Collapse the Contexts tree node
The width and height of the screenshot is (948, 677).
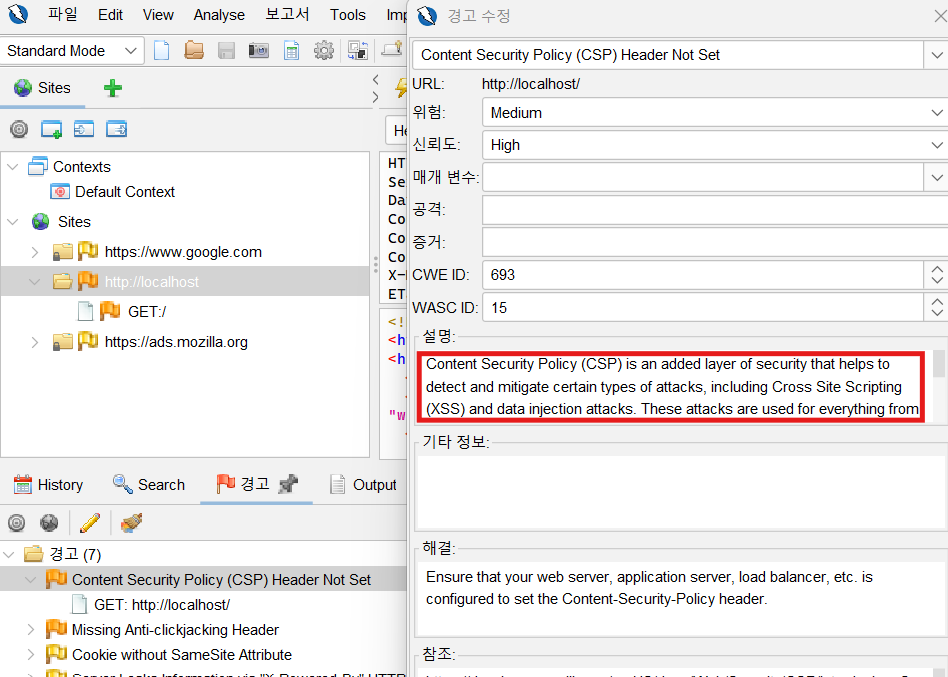click(x=13, y=166)
